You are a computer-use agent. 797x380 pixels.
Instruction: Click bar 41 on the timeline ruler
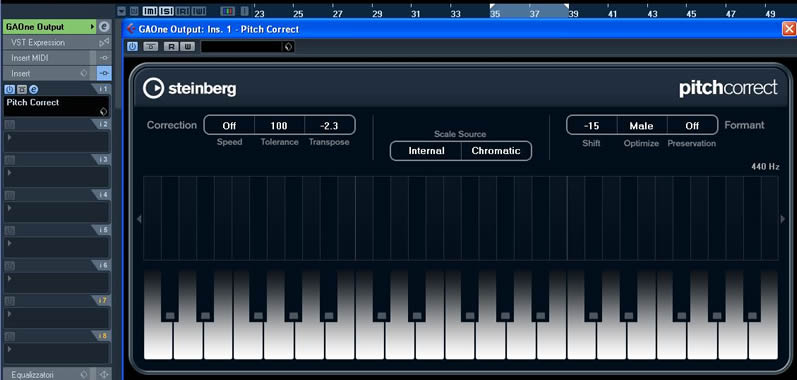[612, 14]
